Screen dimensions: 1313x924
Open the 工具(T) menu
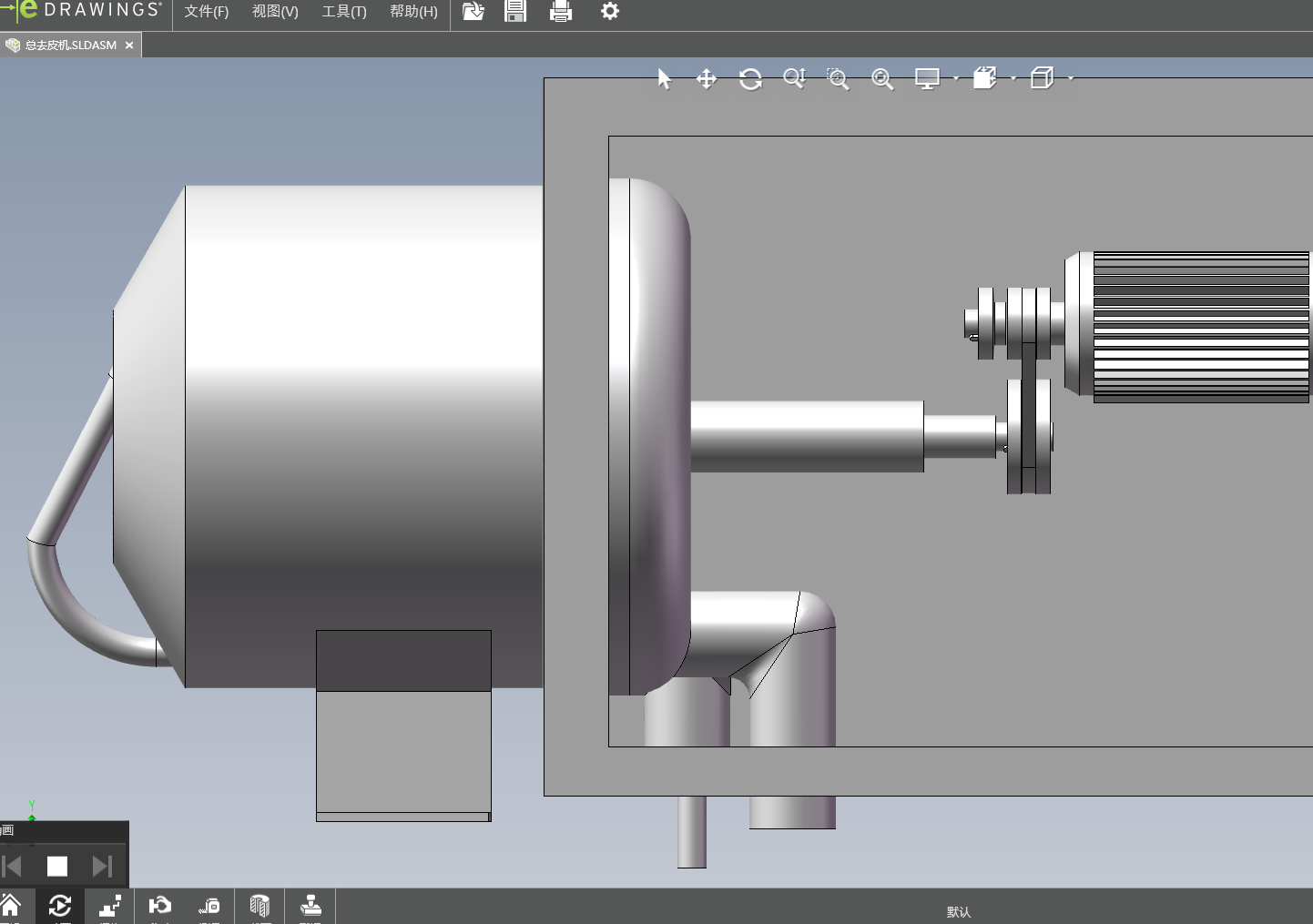click(344, 12)
